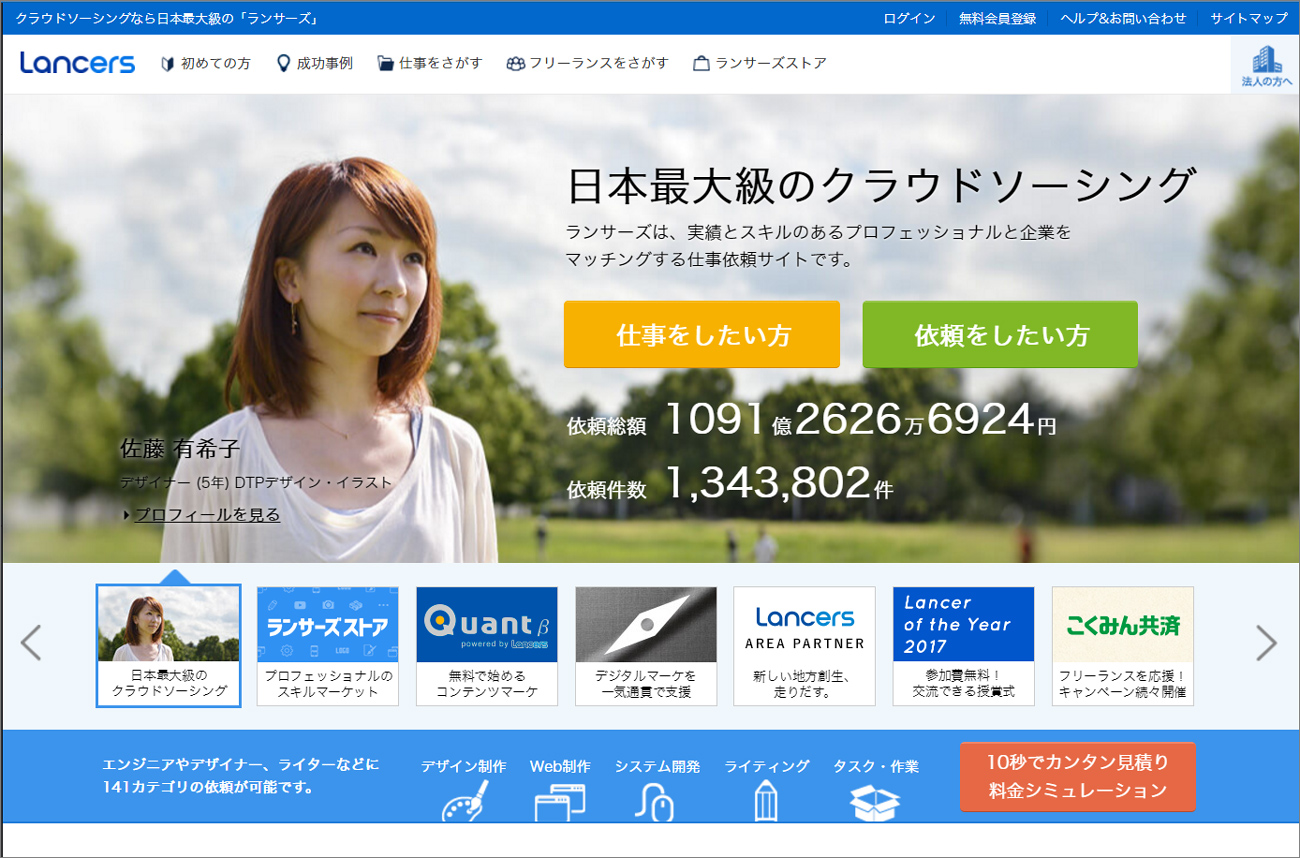Click the green 依頼をしたい方 button
Screen dimensions: 1300x858
click(x=1000, y=334)
